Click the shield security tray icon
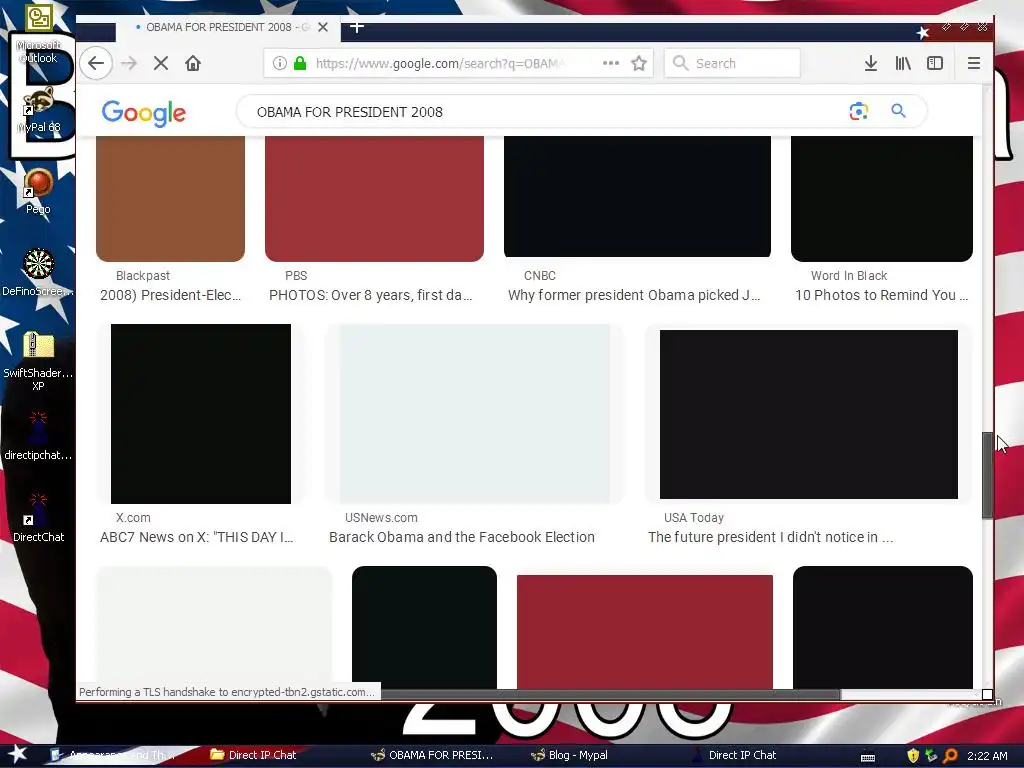 913,756
